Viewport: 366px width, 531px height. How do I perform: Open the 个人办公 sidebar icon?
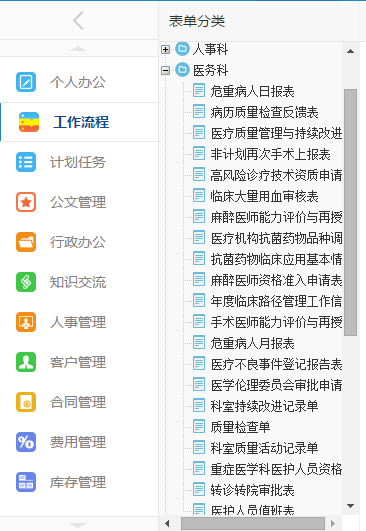tap(26, 82)
